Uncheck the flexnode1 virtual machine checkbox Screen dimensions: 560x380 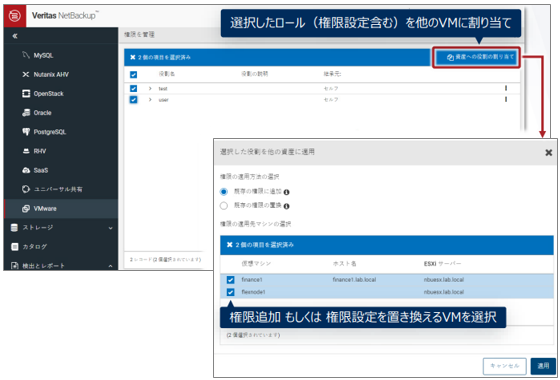[x=230, y=292]
